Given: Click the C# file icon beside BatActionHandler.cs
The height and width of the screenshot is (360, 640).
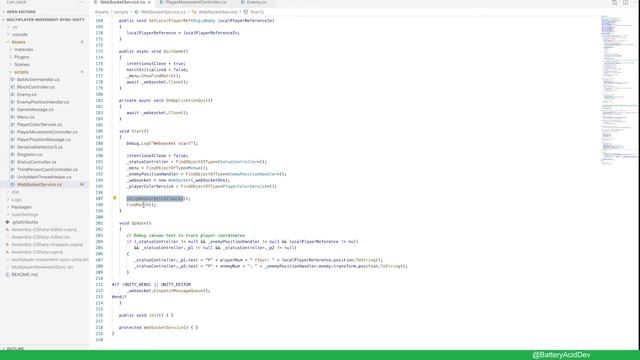Looking at the screenshot, I should tap(13, 80).
